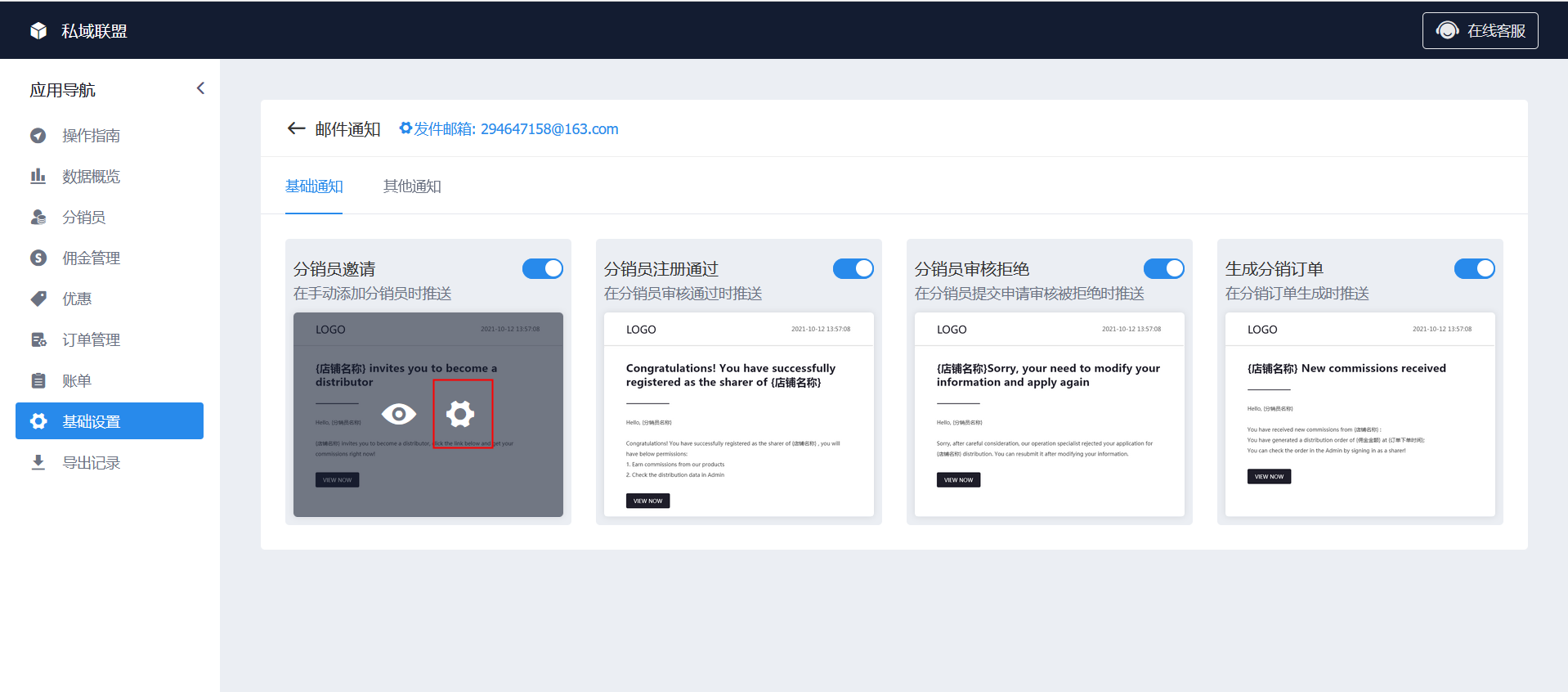1568x692 pixels.
Task: Click 在分销员审核通过时推送 description text
Action: (x=683, y=294)
